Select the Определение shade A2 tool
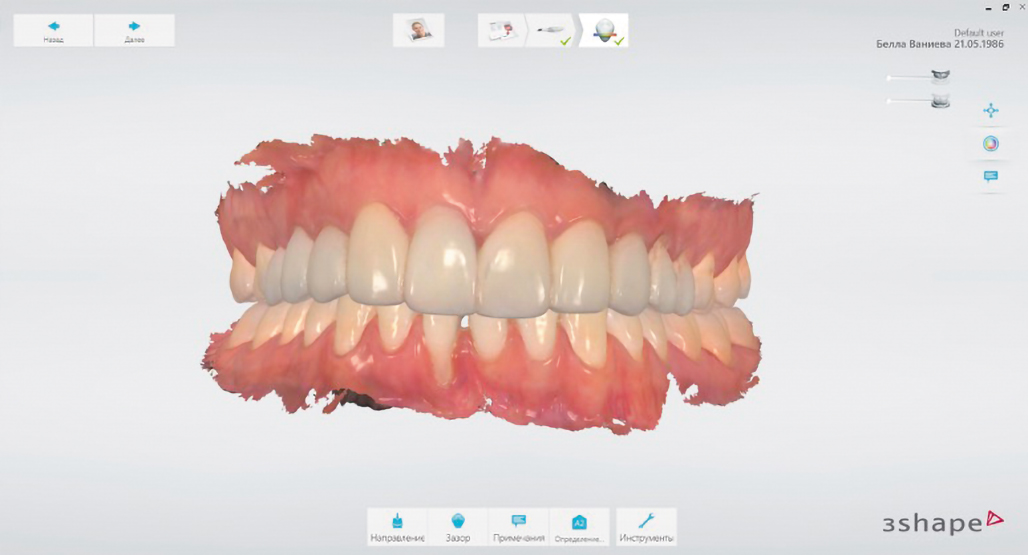This screenshot has height=555, width=1028. pos(579,527)
